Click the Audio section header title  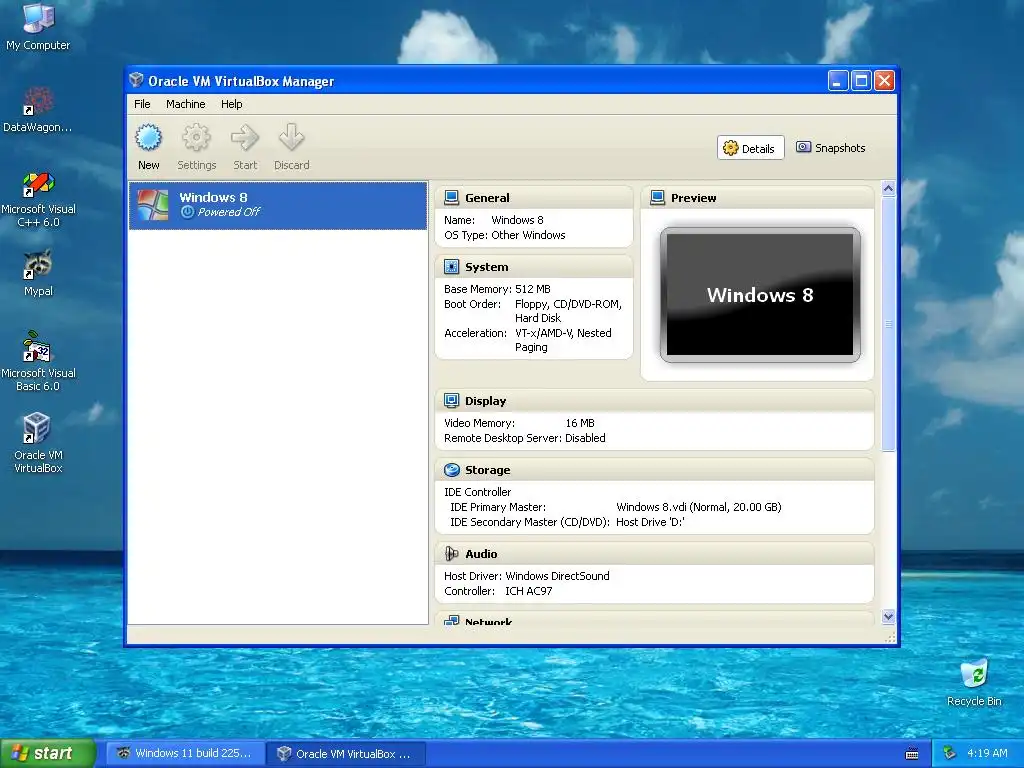pyautogui.click(x=481, y=554)
